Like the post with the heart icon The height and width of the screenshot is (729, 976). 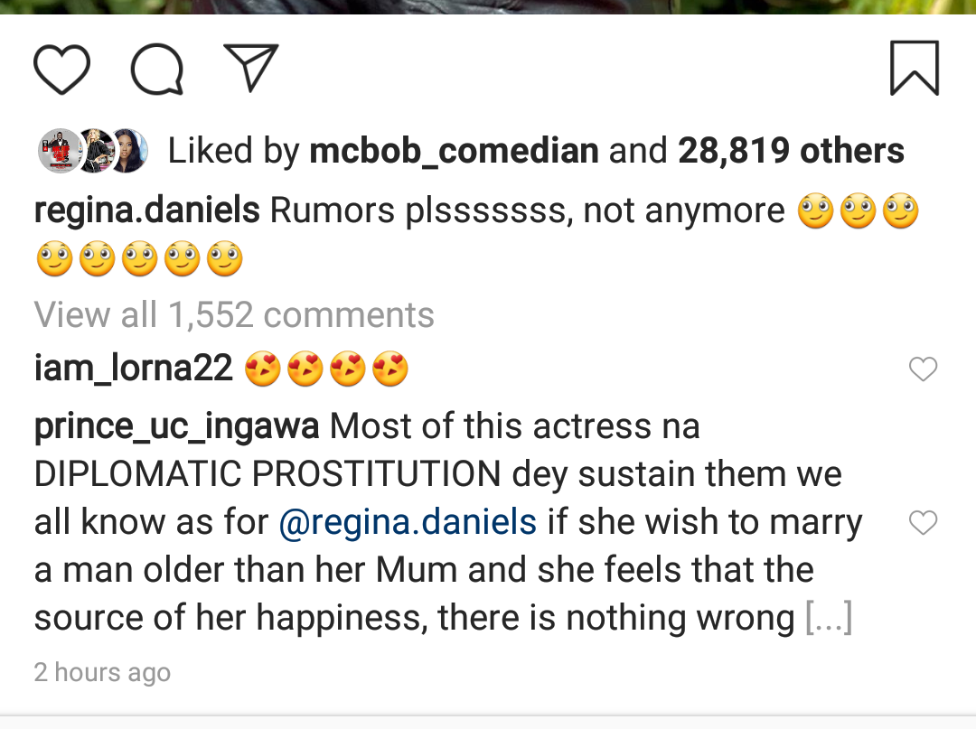(62, 68)
